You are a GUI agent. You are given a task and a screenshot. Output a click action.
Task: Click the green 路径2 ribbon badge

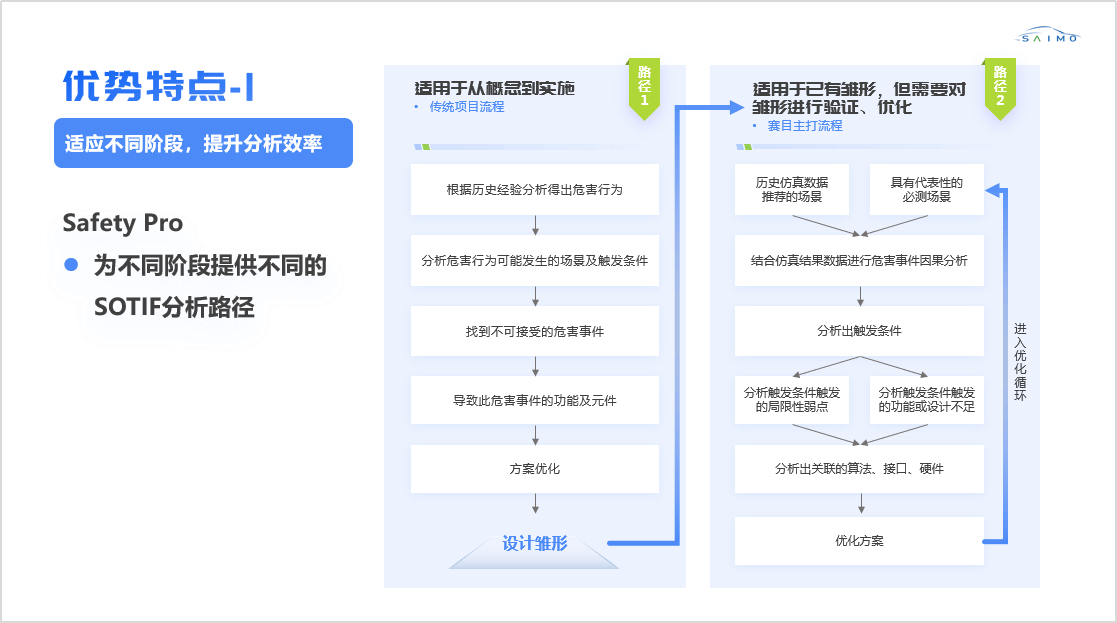[x=999, y=87]
